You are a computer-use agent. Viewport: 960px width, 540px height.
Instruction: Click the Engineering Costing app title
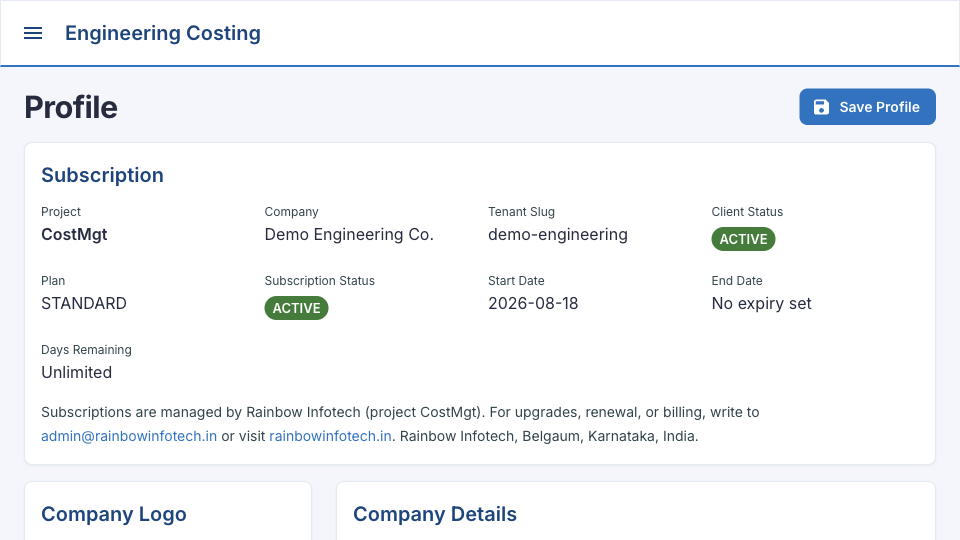point(163,33)
